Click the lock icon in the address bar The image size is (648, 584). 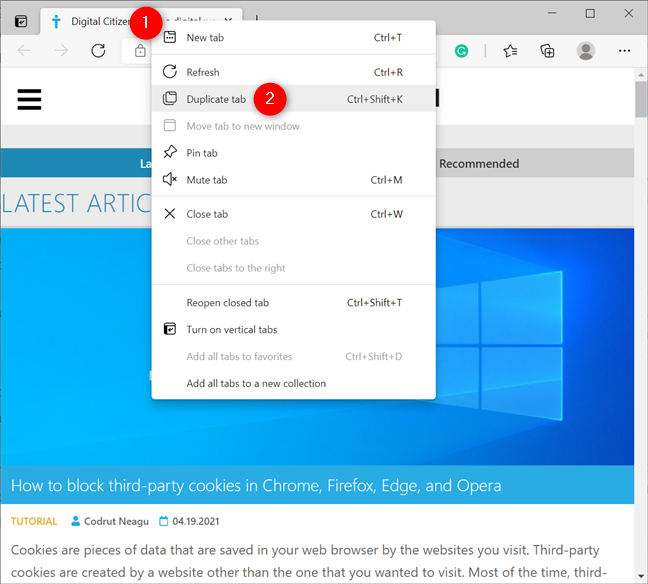140,51
